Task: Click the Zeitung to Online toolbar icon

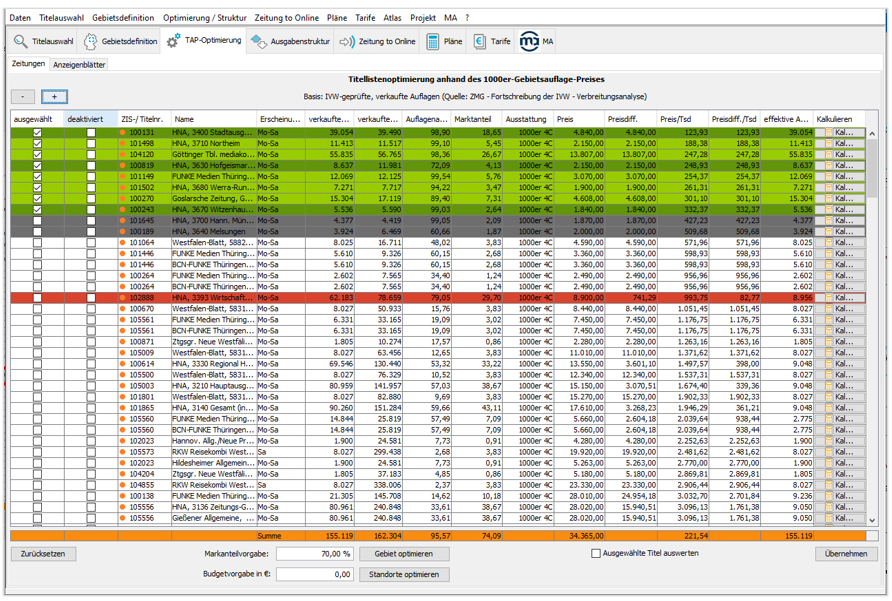Action: tap(347, 42)
